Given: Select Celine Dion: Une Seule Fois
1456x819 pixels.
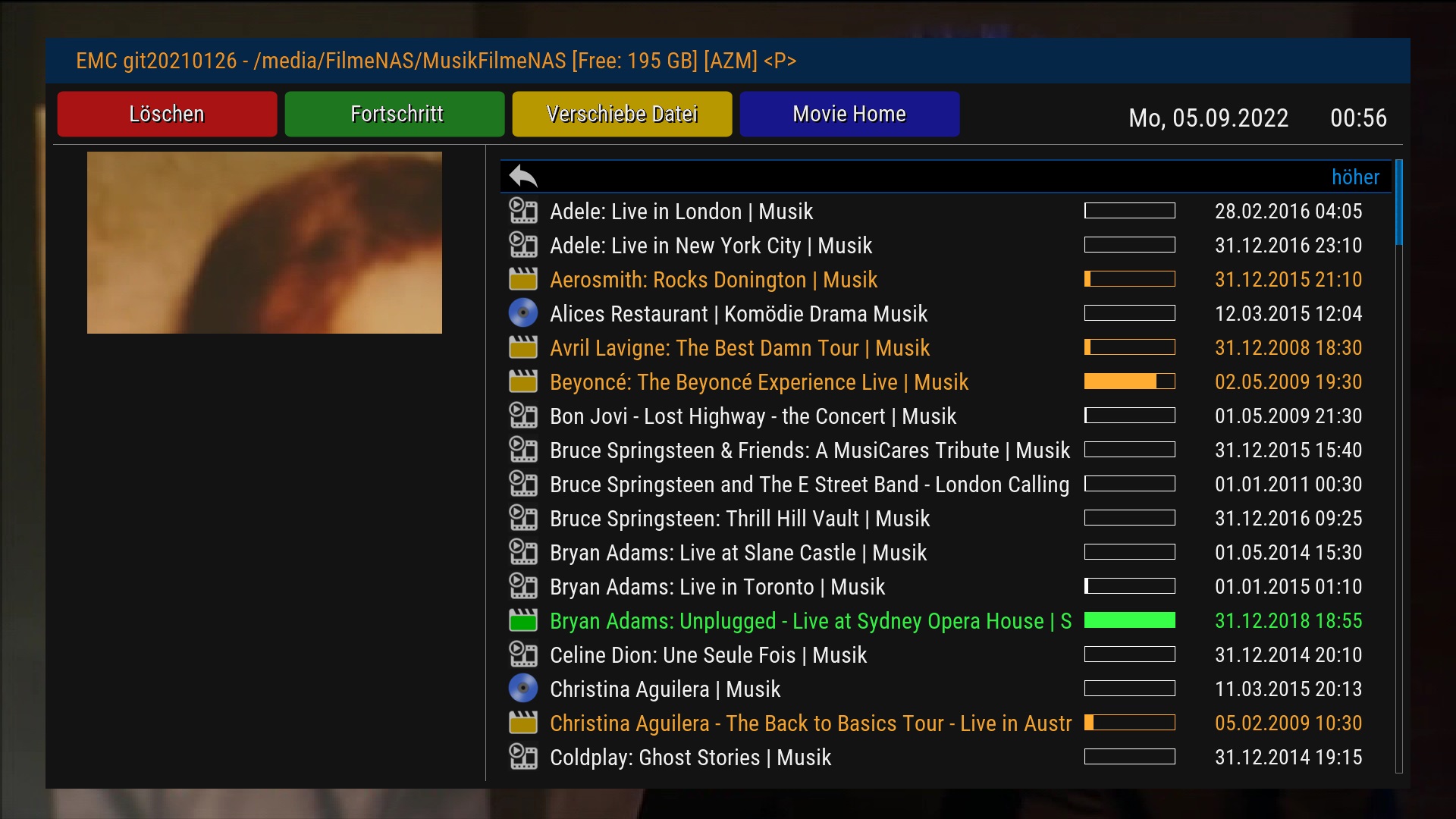Looking at the screenshot, I should [x=708, y=655].
